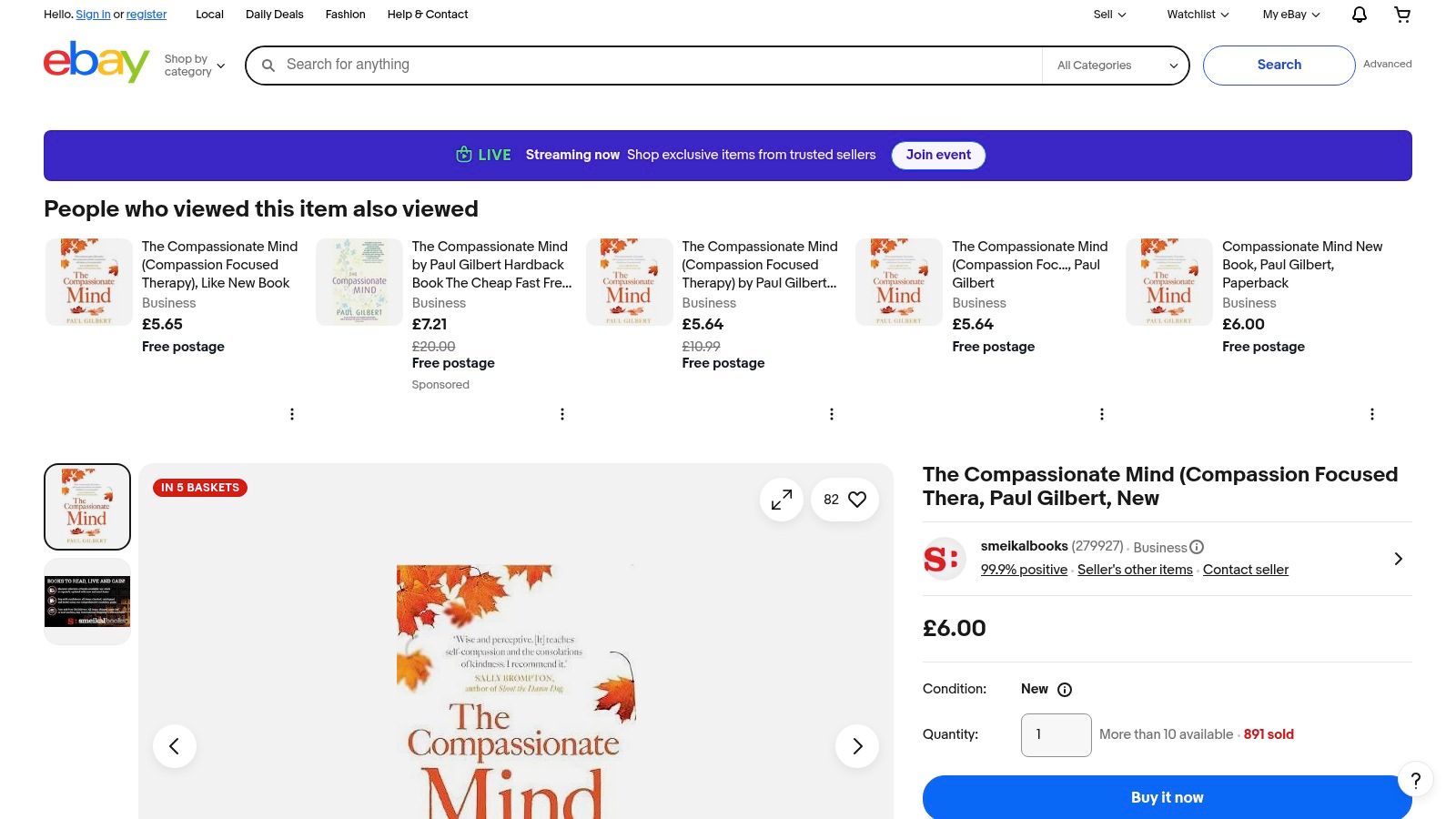Expand the My eBay menu
1456x819 pixels.
click(x=1289, y=15)
